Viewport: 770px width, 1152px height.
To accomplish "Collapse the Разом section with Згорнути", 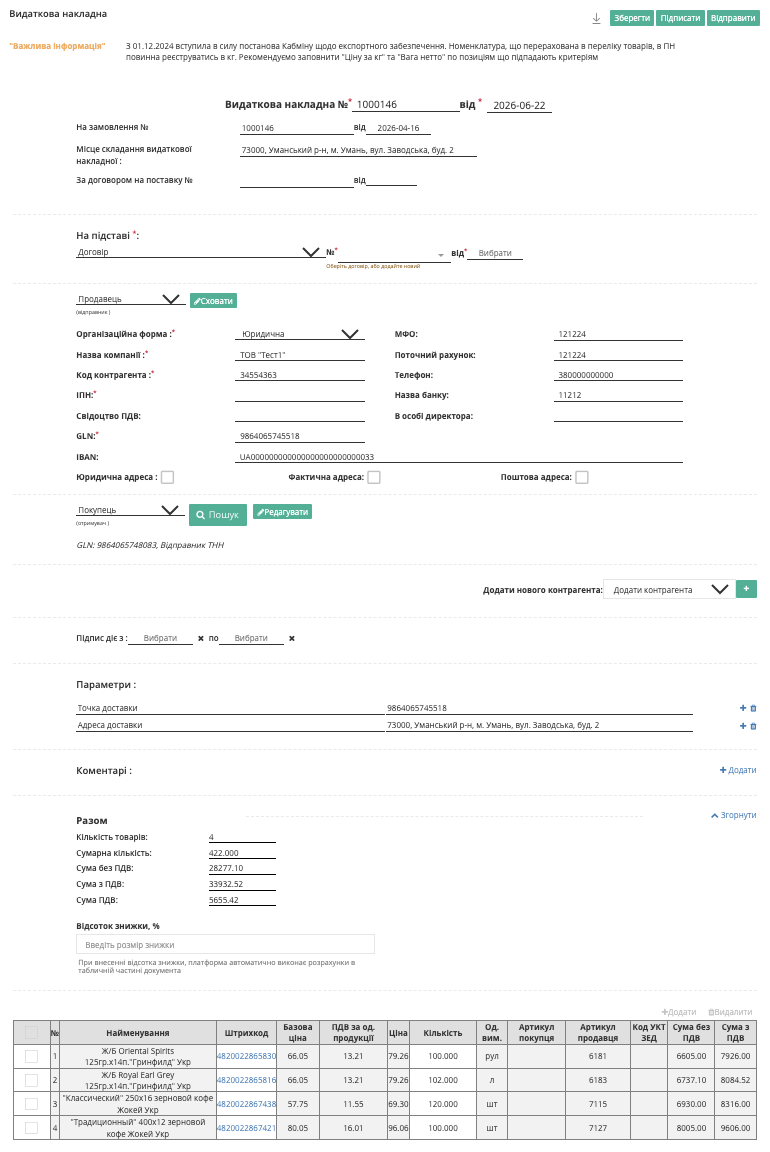I will coord(733,815).
